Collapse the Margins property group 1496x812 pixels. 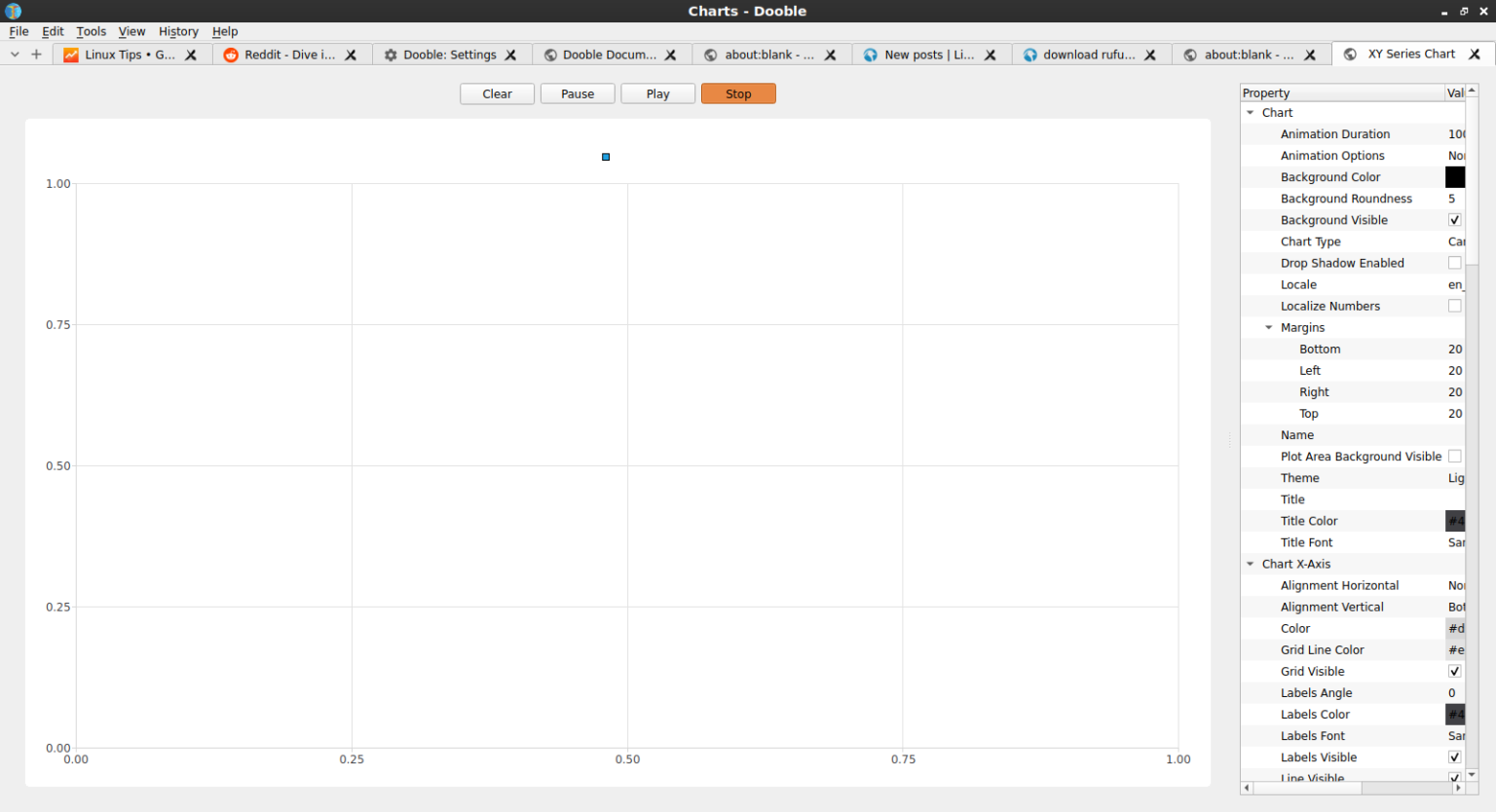(1269, 328)
